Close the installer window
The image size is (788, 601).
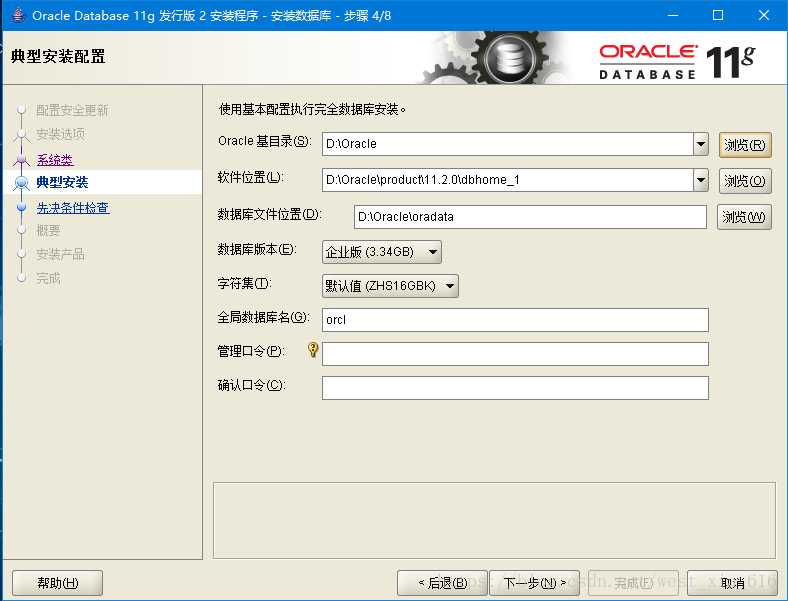[x=764, y=15]
